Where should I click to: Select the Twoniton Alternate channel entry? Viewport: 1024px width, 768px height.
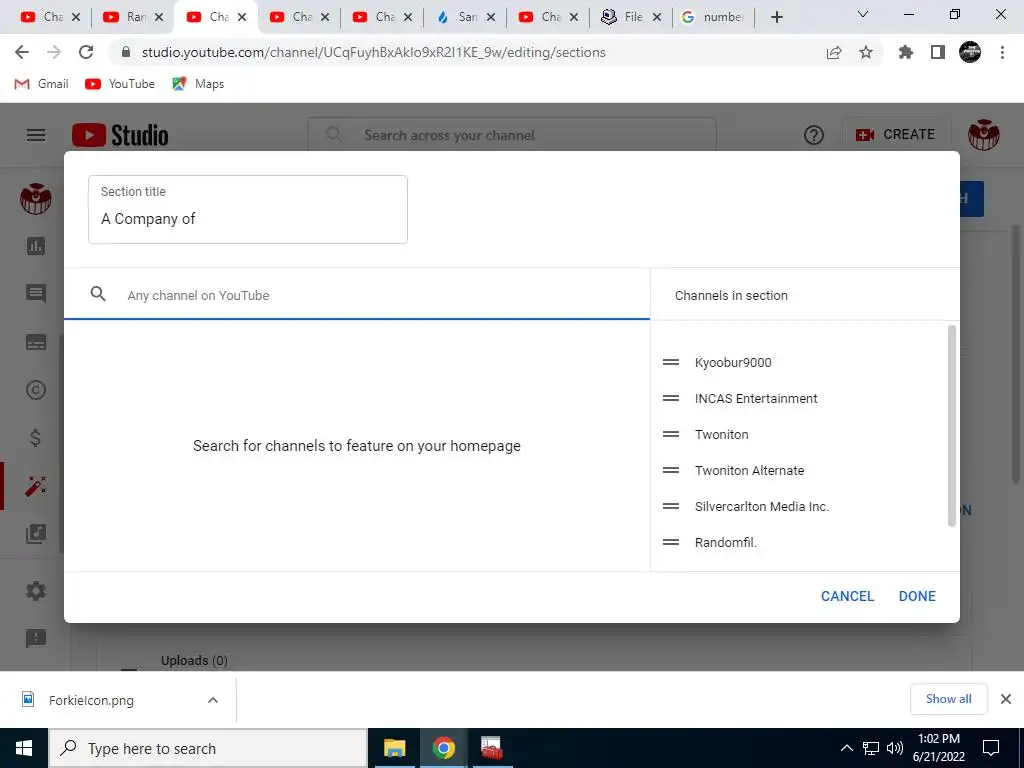(x=749, y=470)
